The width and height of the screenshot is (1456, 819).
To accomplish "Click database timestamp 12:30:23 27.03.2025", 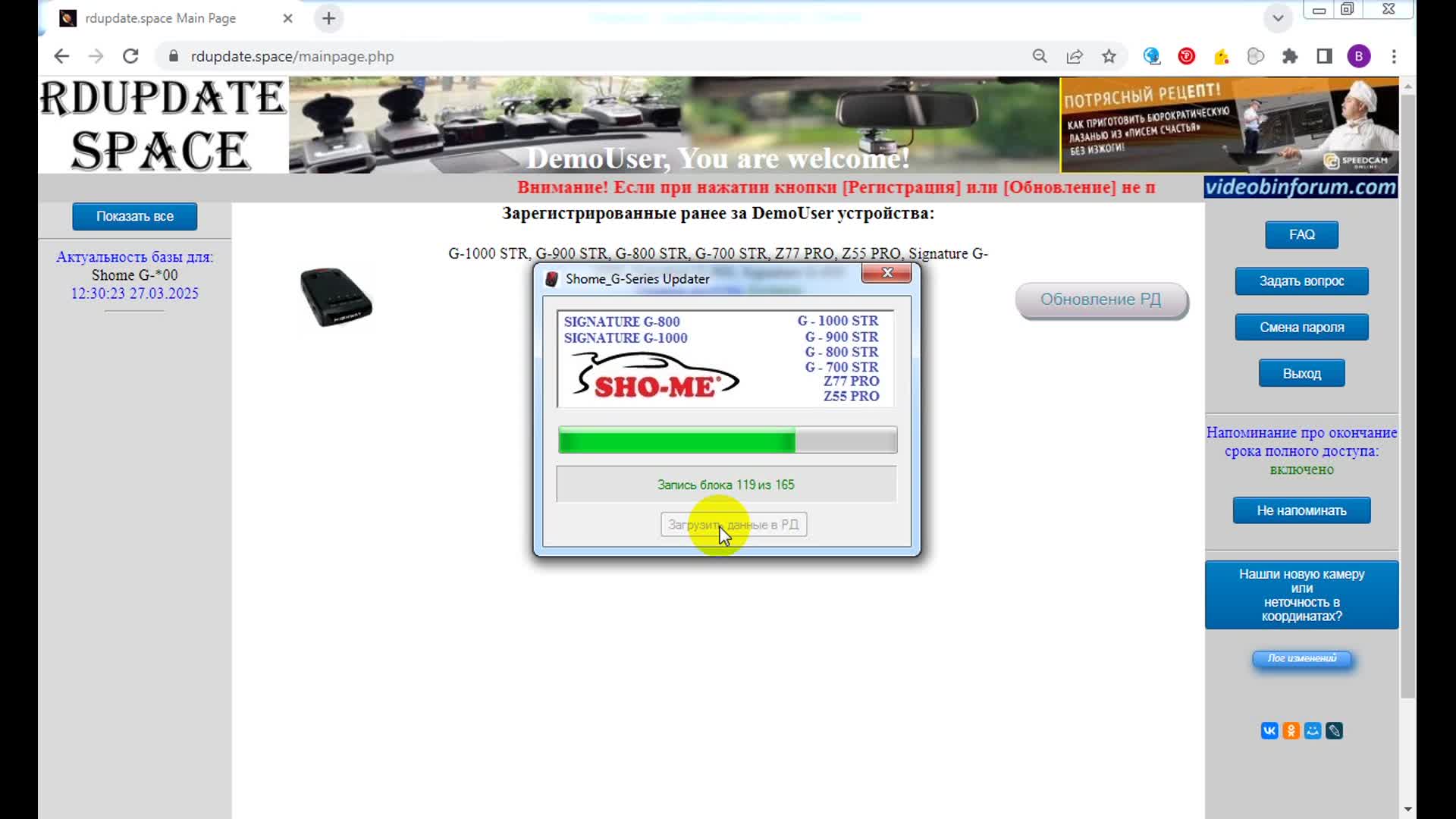I will click(135, 293).
